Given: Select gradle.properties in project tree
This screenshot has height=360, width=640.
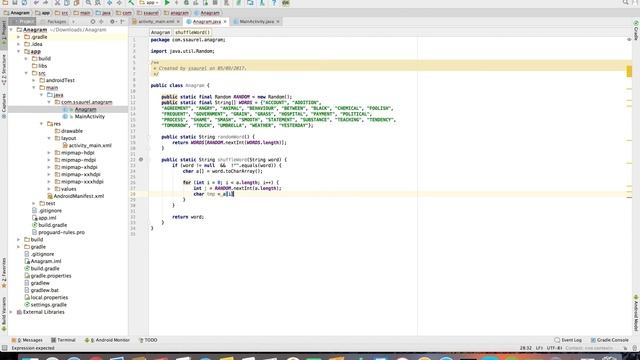Looking at the screenshot, I should pyautogui.click(x=51, y=276).
